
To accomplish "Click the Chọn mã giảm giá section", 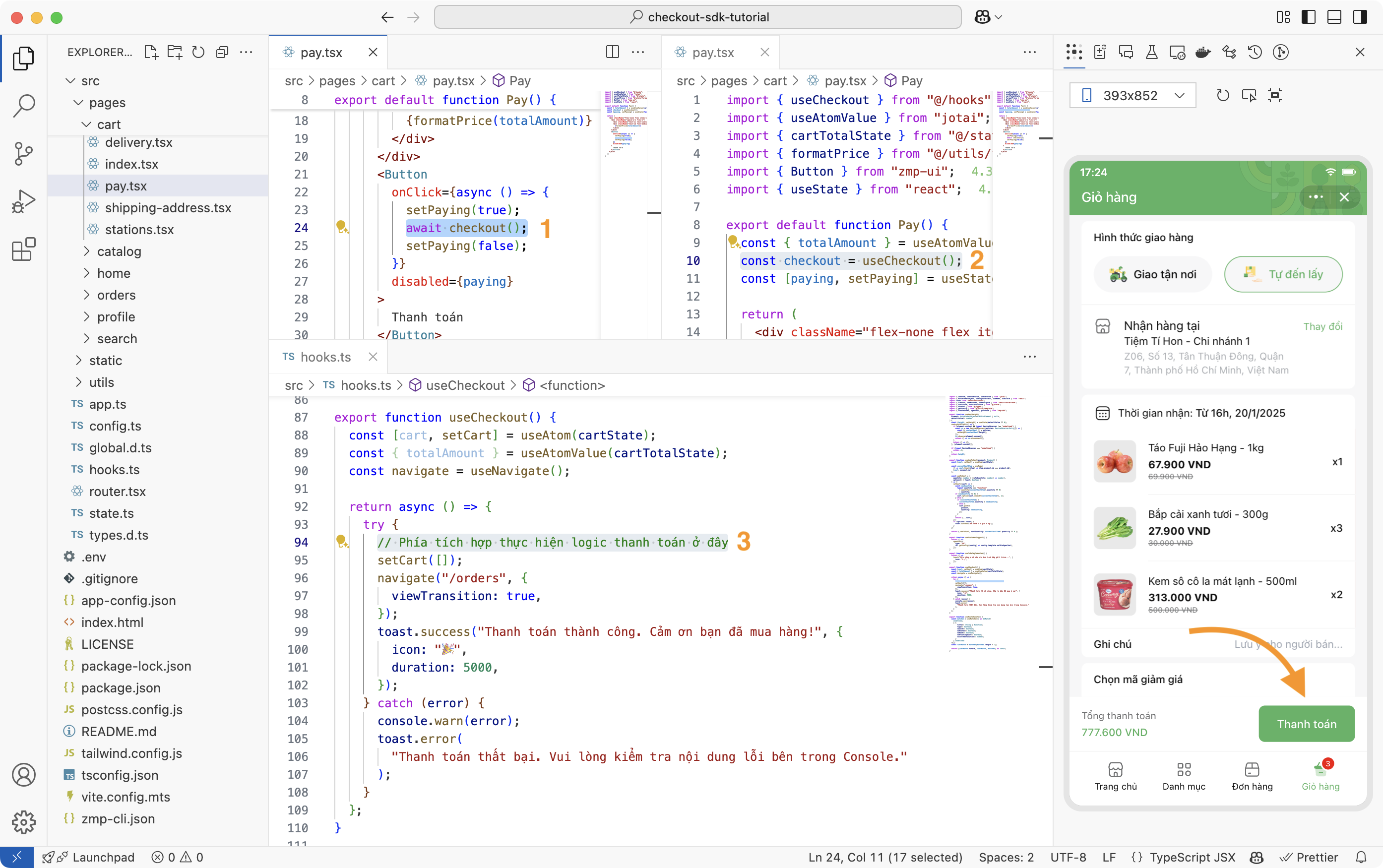I will pyautogui.click(x=1217, y=679).
